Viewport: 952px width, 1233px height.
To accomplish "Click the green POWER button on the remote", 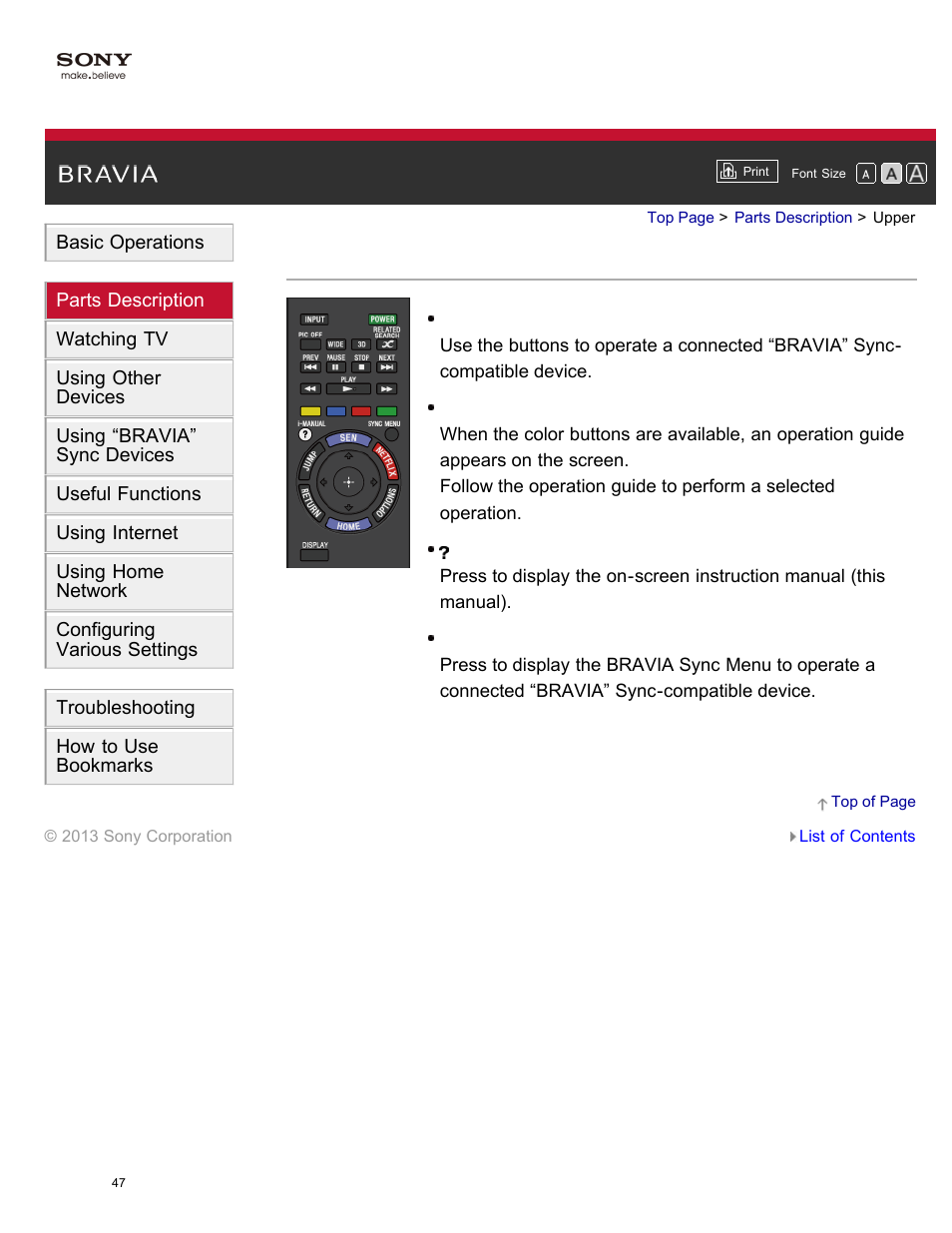I will pos(382,319).
